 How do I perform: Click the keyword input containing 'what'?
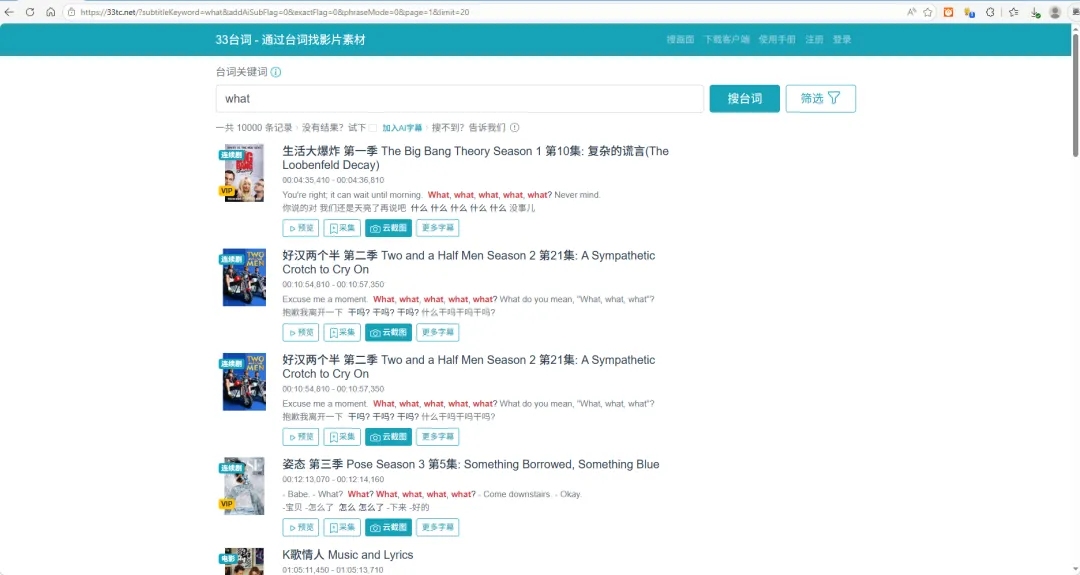[x=459, y=98]
